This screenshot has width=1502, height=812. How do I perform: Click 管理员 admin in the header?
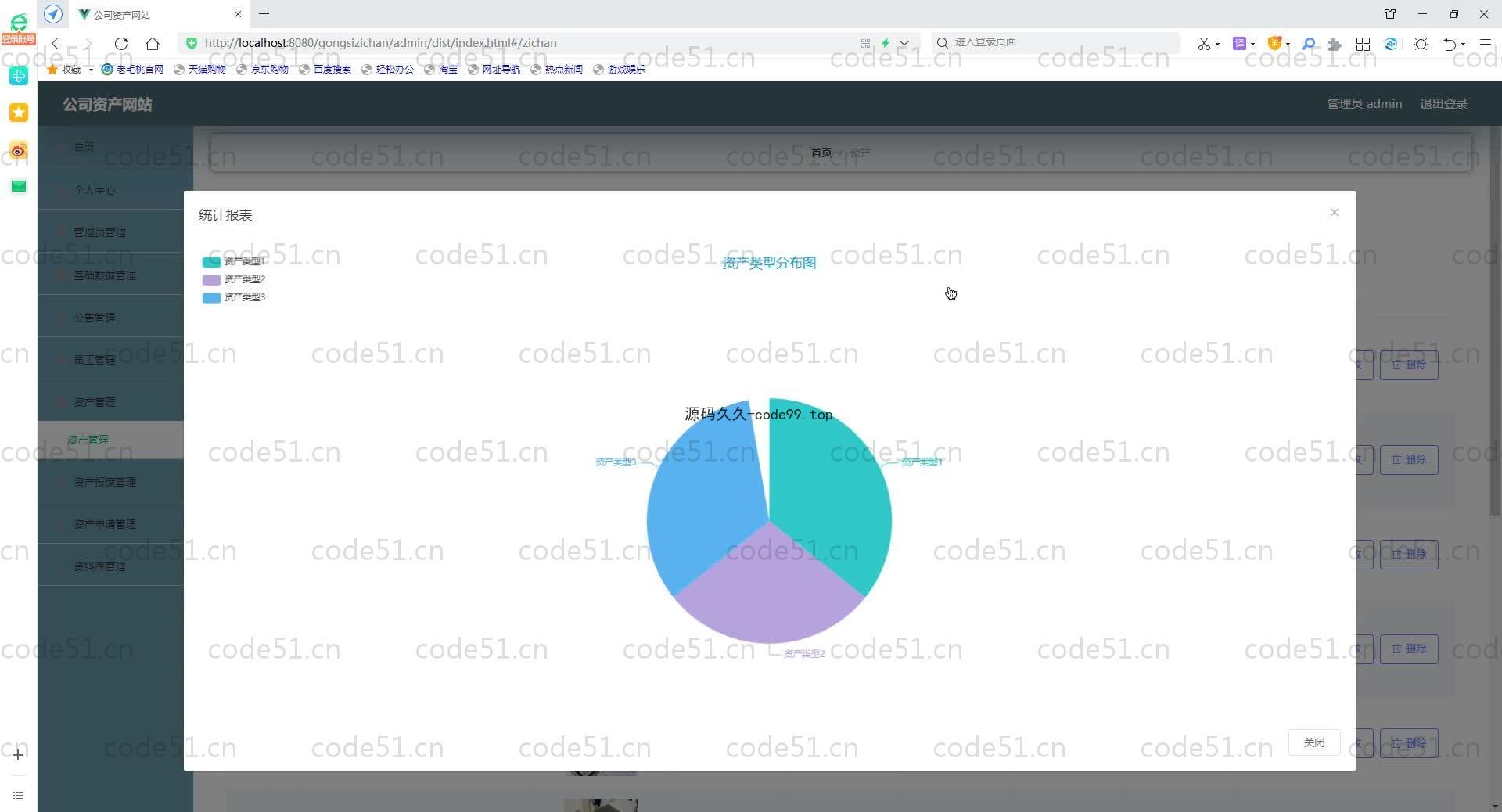(1364, 103)
